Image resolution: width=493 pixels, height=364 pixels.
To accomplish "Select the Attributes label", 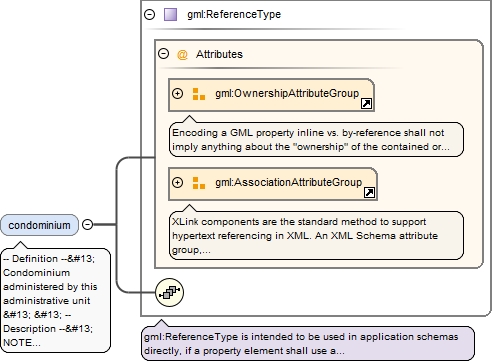I will click(219, 54).
